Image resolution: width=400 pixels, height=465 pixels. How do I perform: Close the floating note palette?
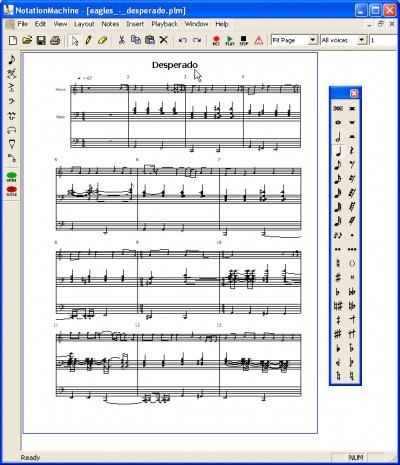click(x=354, y=94)
